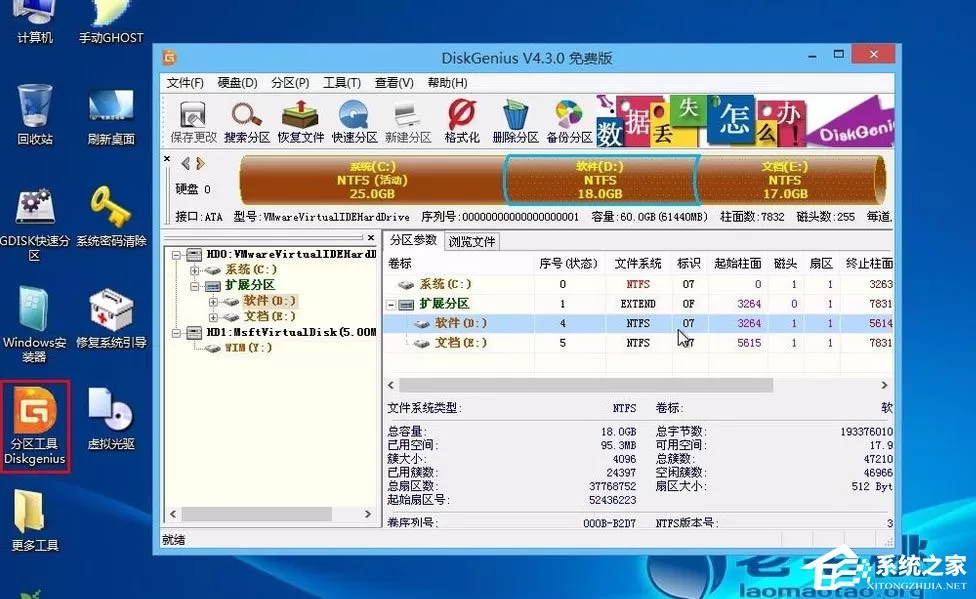Switch to the 分区参数 tab
976x599 pixels.
coord(413,240)
